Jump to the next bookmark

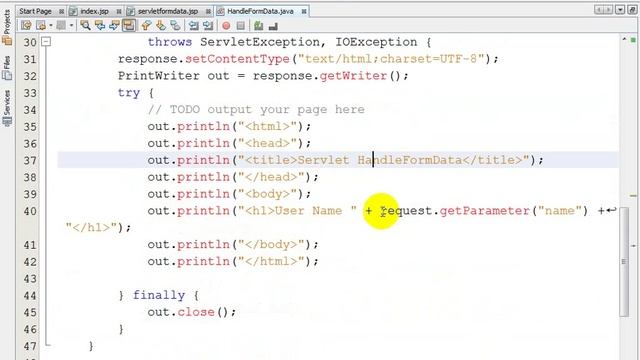point(161,25)
